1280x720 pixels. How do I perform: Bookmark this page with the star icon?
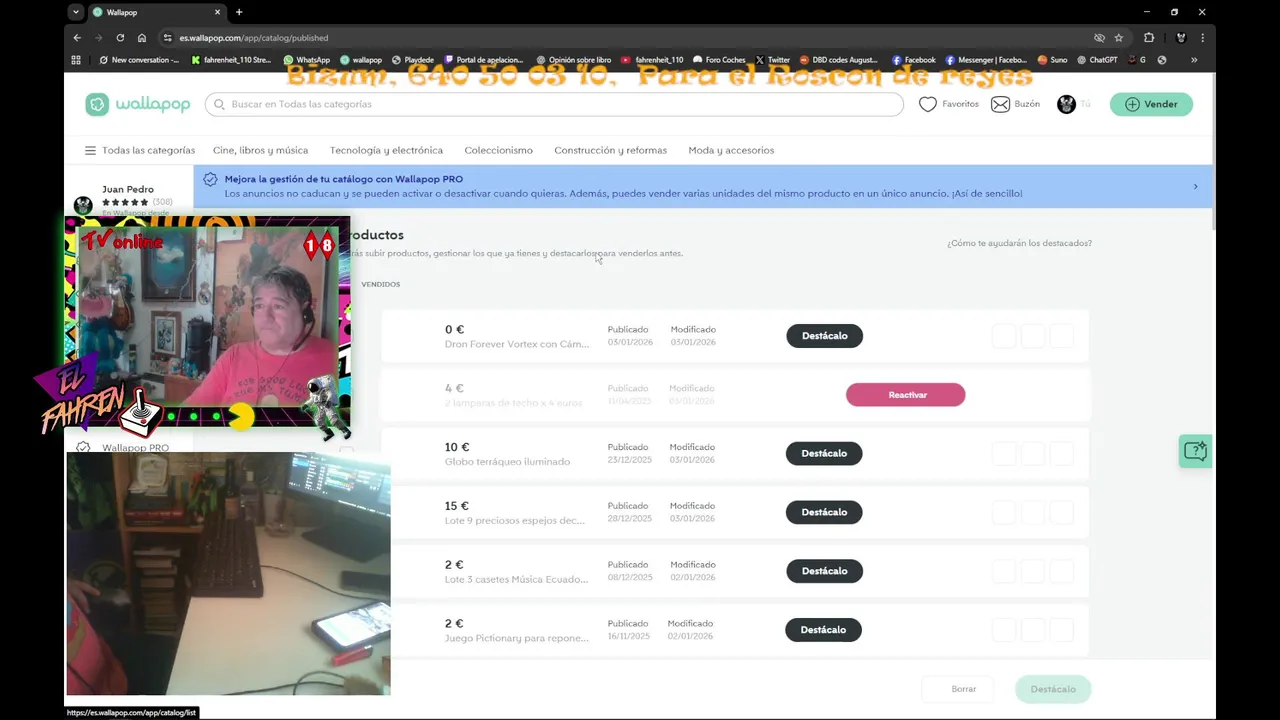(x=1119, y=38)
